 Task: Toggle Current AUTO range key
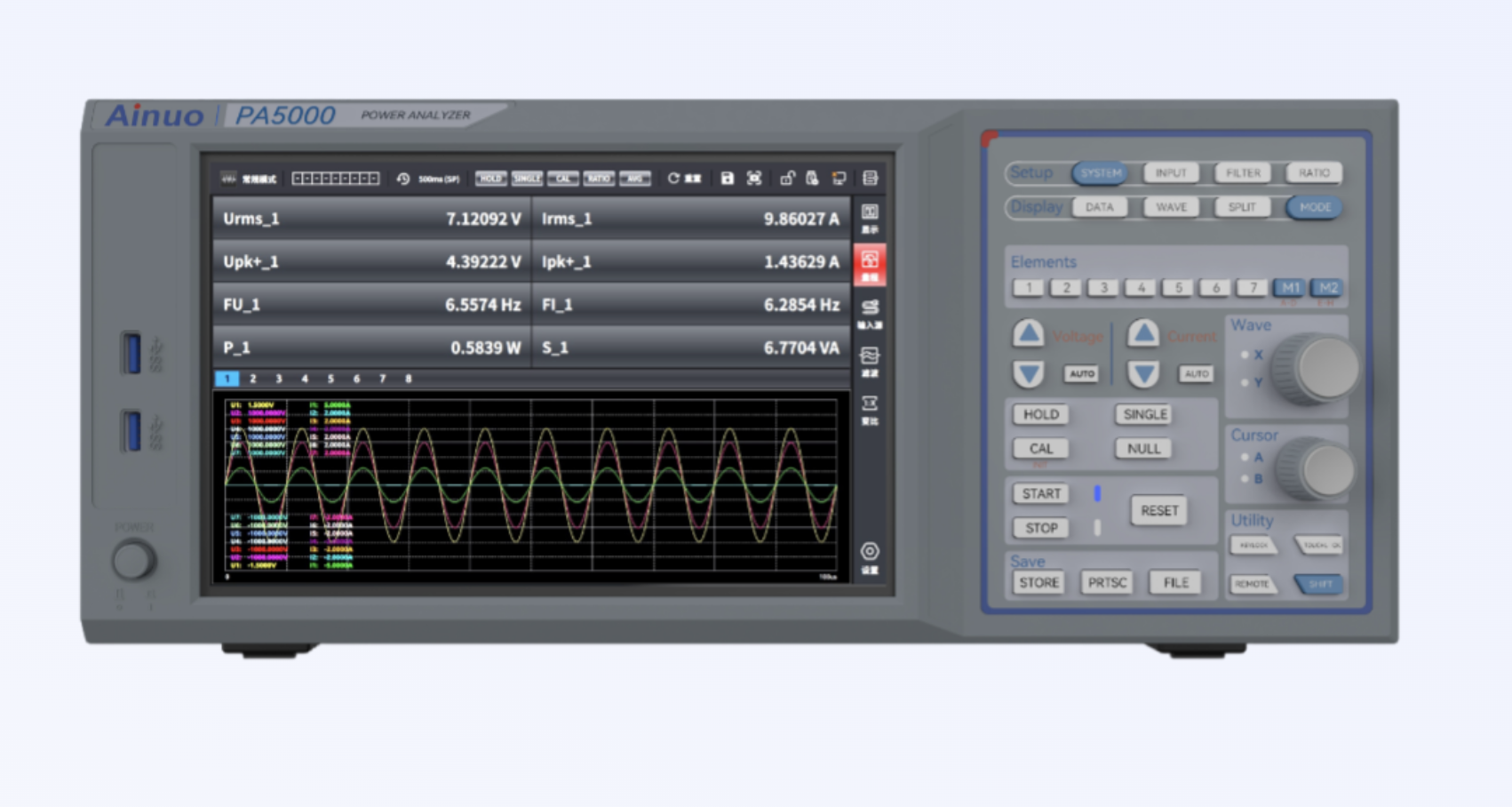pos(1196,373)
